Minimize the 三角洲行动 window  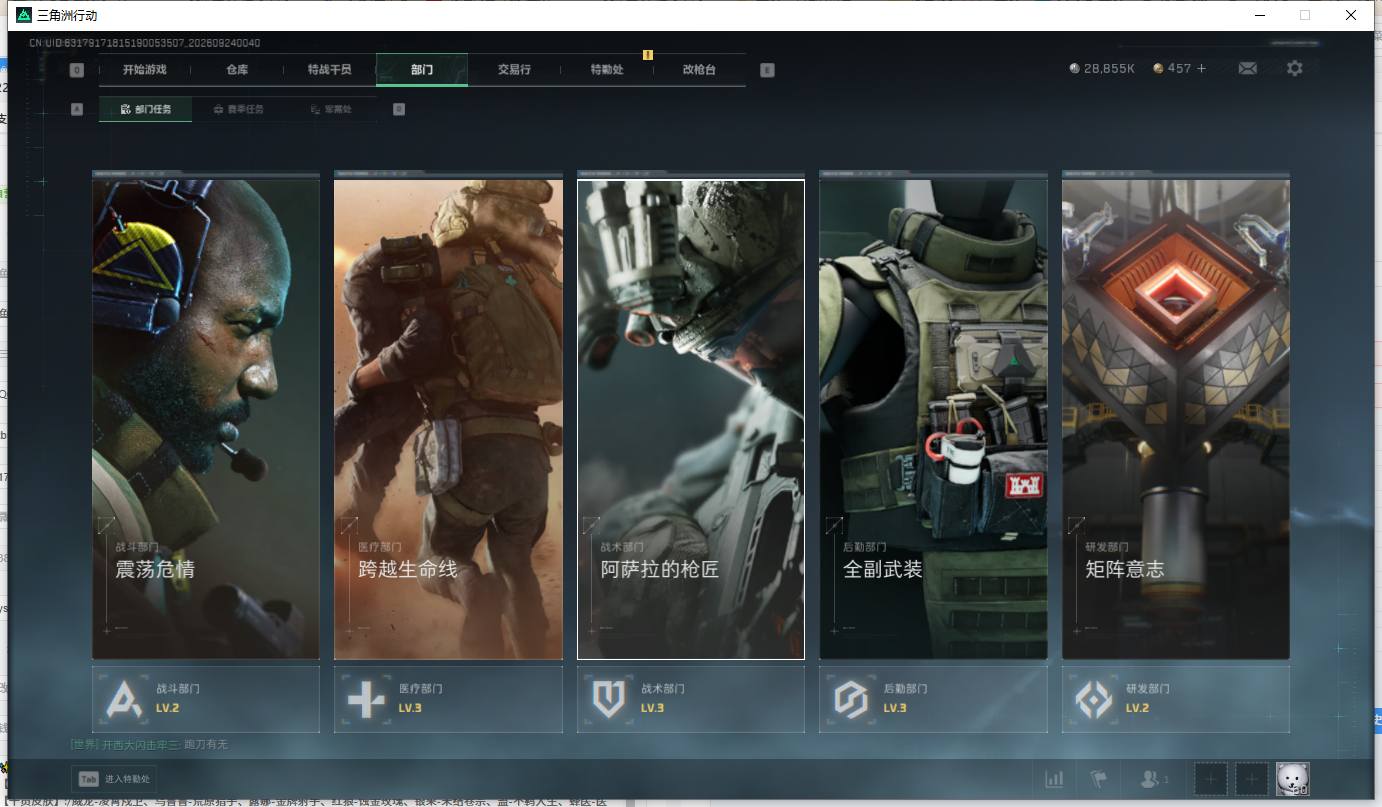(1259, 15)
